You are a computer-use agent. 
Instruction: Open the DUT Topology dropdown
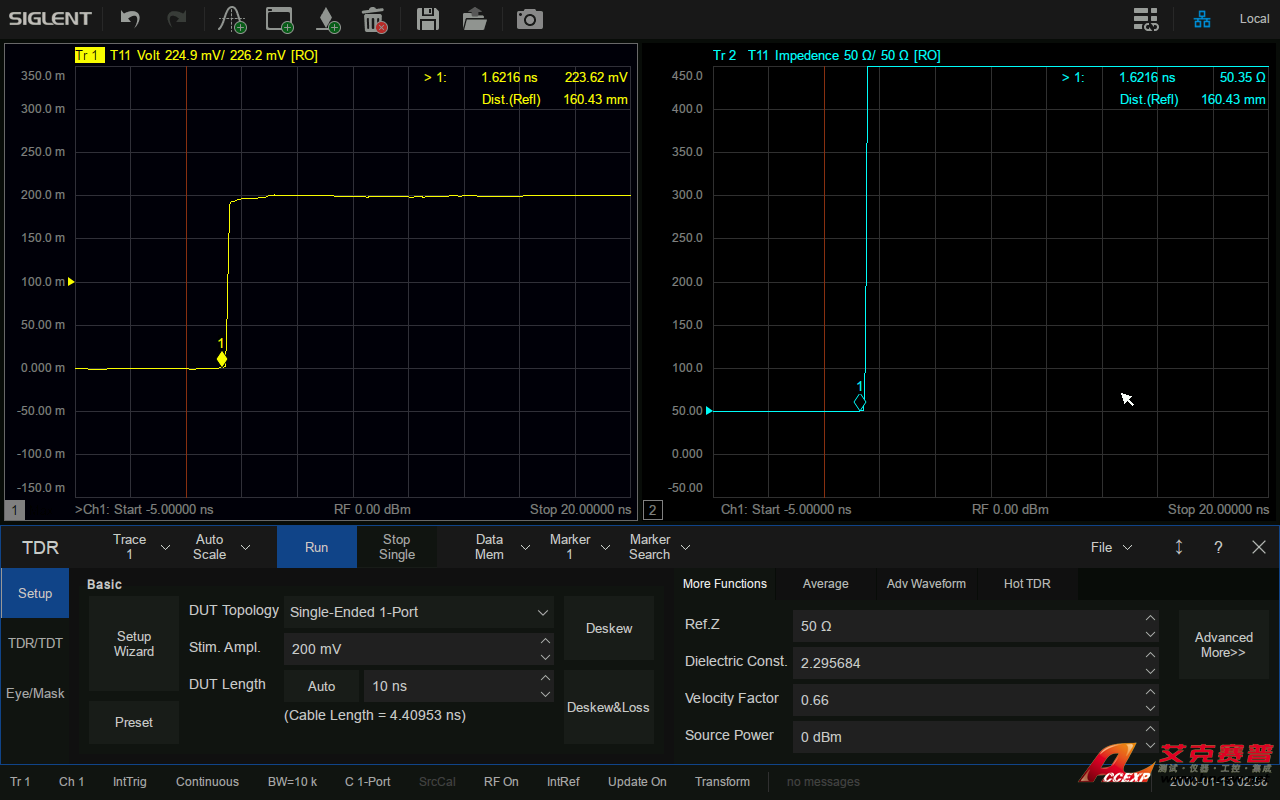coord(418,612)
